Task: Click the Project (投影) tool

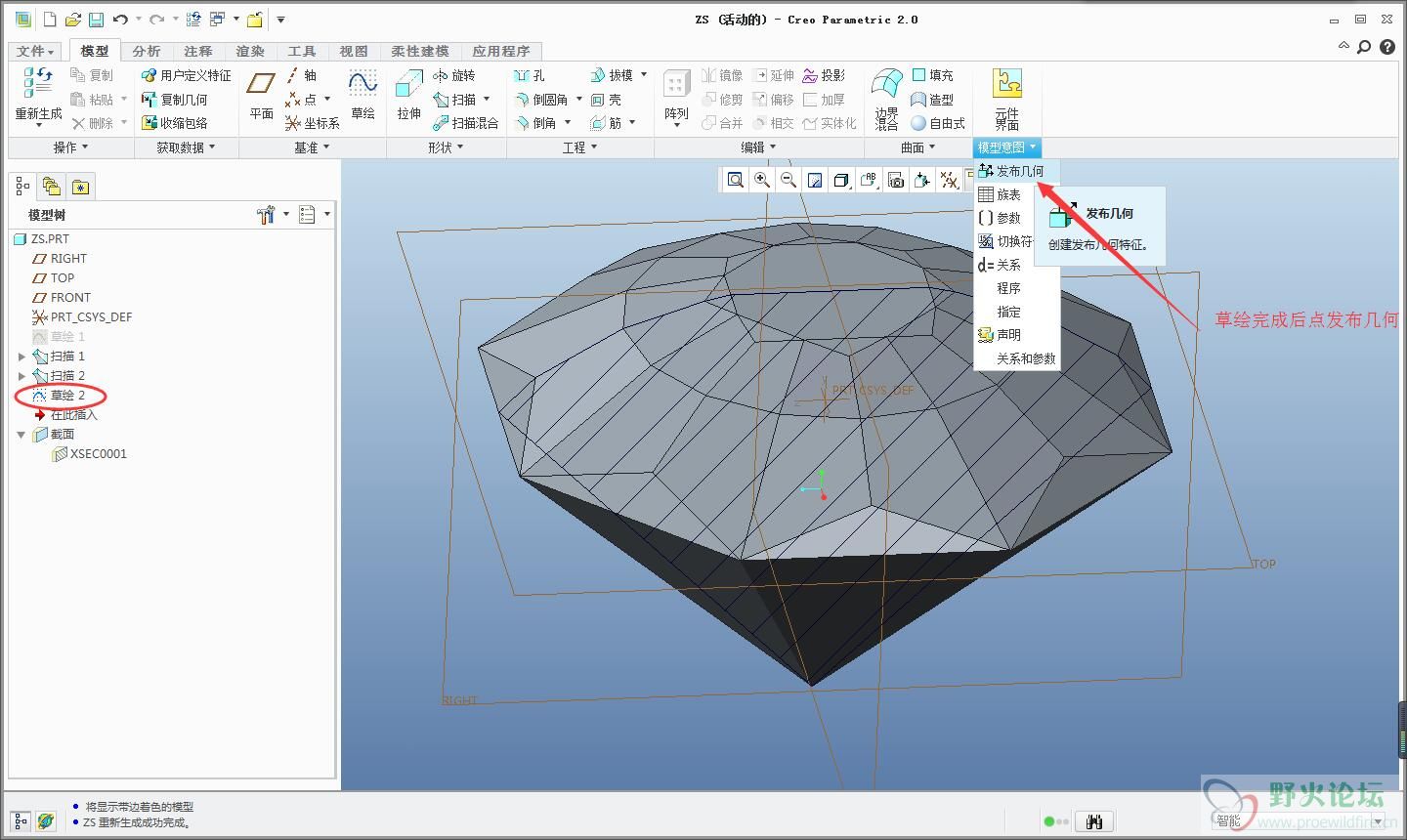Action: pyautogui.click(x=824, y=75)
